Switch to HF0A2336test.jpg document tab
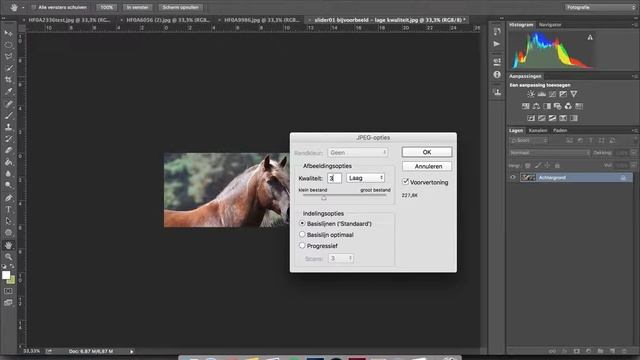Image resolution: width=640 pixels, height=360 pixels. [x=69, y=20]
